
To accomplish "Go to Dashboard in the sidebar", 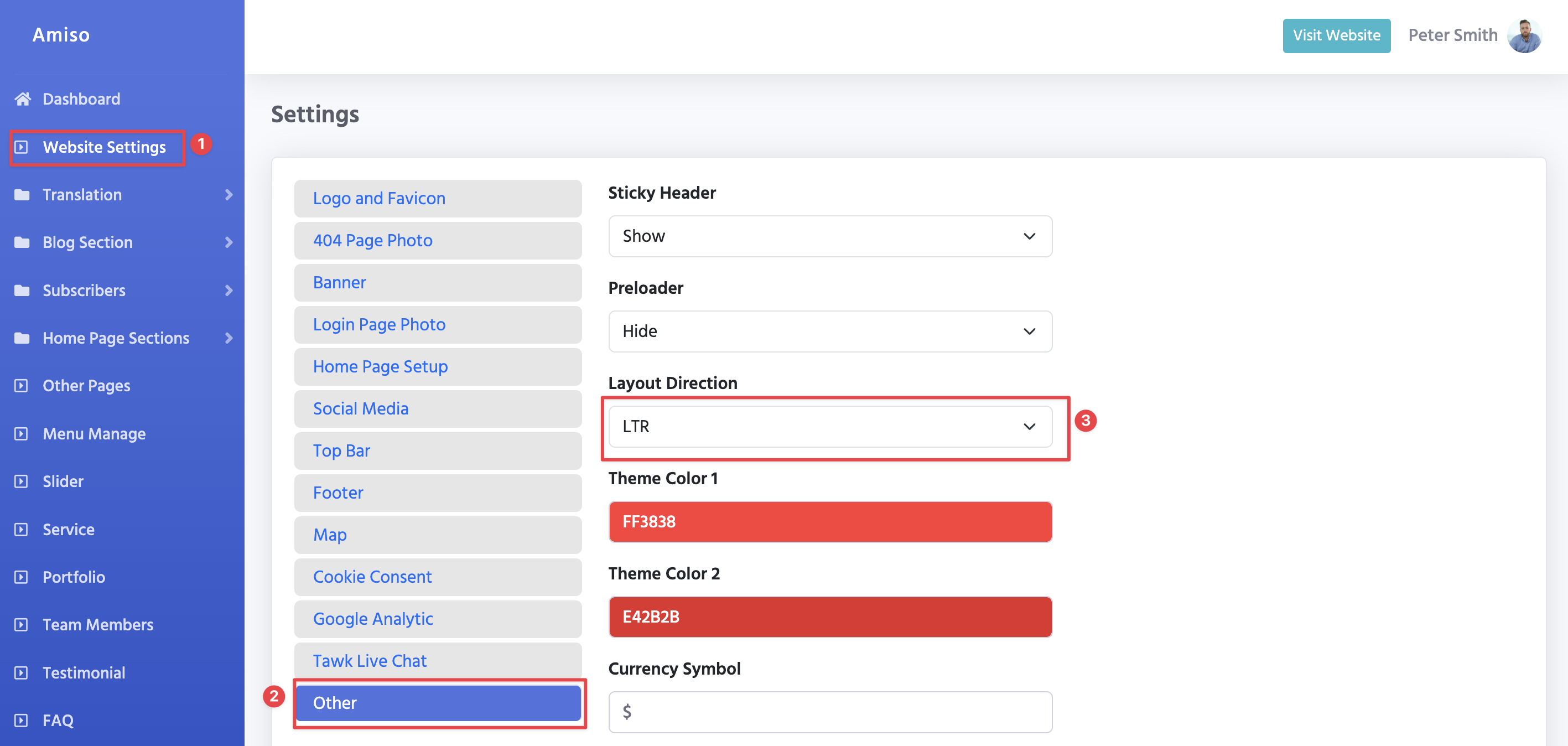I will pyautogui.click(x=81, y=99).
